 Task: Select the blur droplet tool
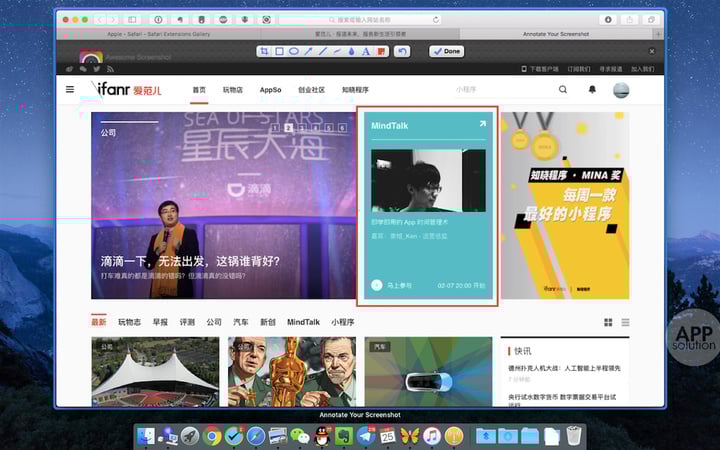[351, 51]
